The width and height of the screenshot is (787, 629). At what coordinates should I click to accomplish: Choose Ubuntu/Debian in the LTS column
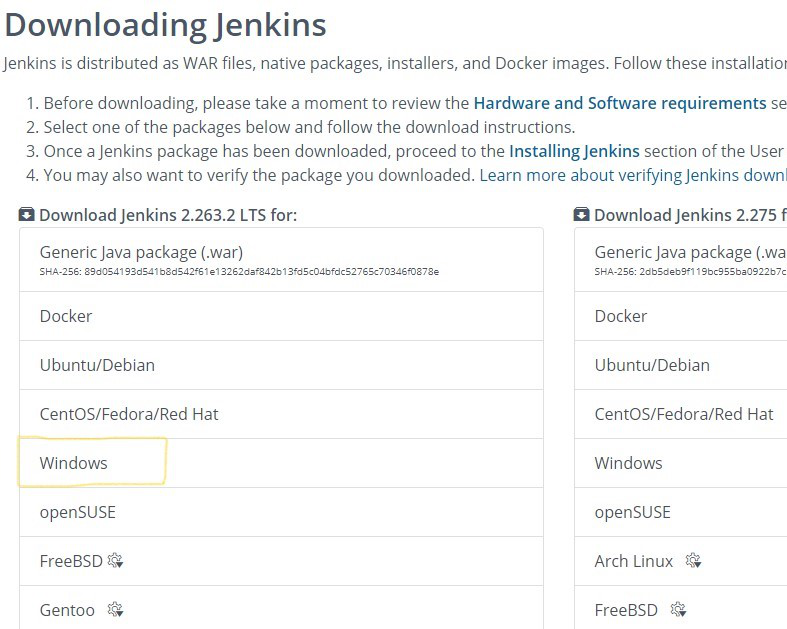click(x=281, y=365)
